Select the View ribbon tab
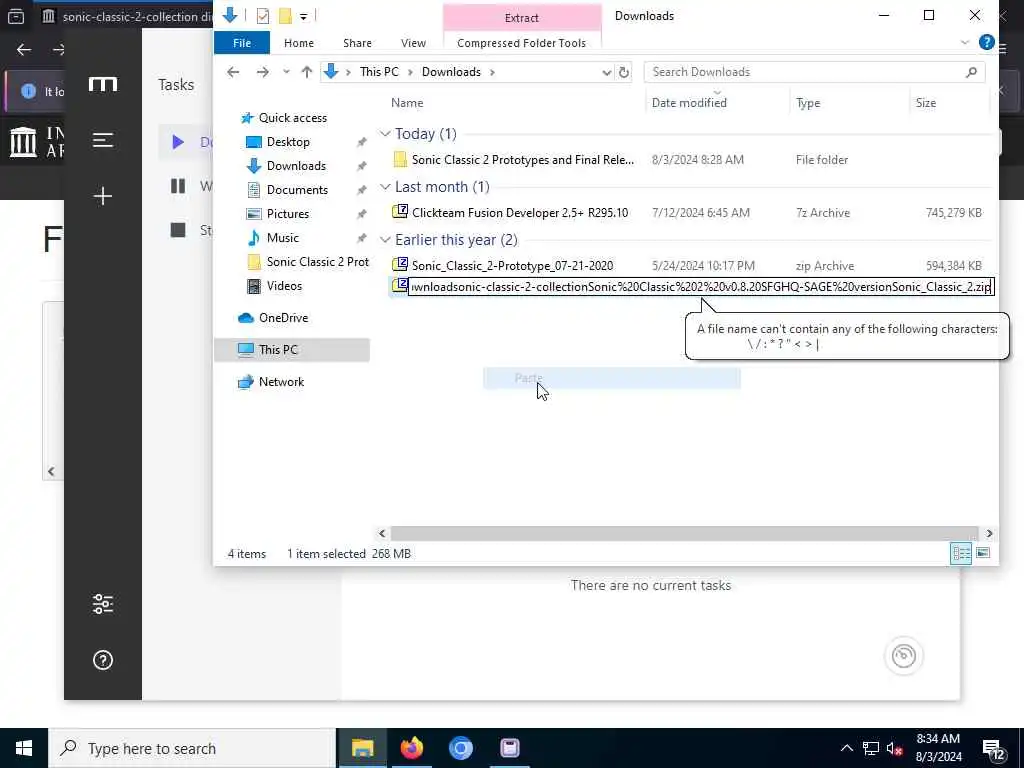1024x768 pixels. coord(413,43)
